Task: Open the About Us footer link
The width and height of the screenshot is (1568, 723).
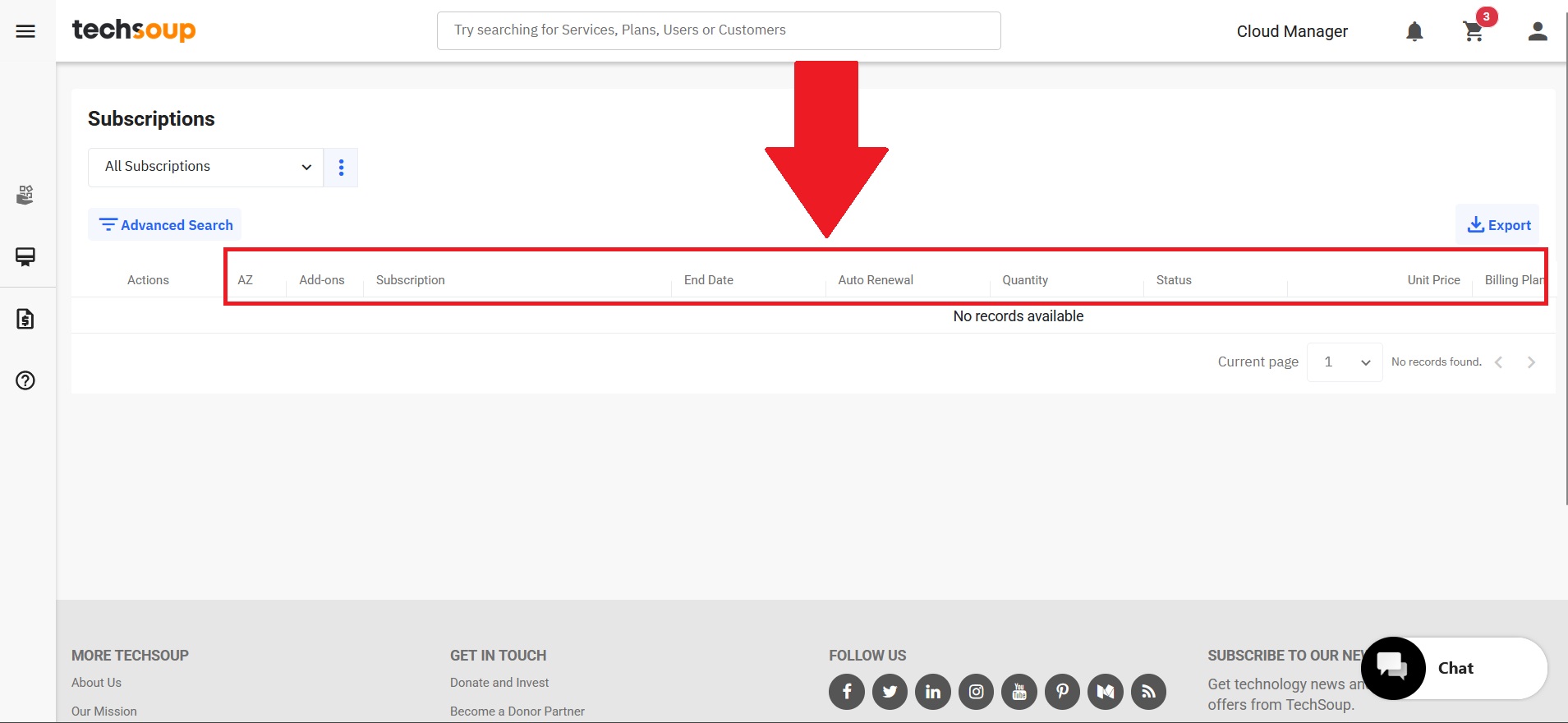Action: [x=96, y=683]
